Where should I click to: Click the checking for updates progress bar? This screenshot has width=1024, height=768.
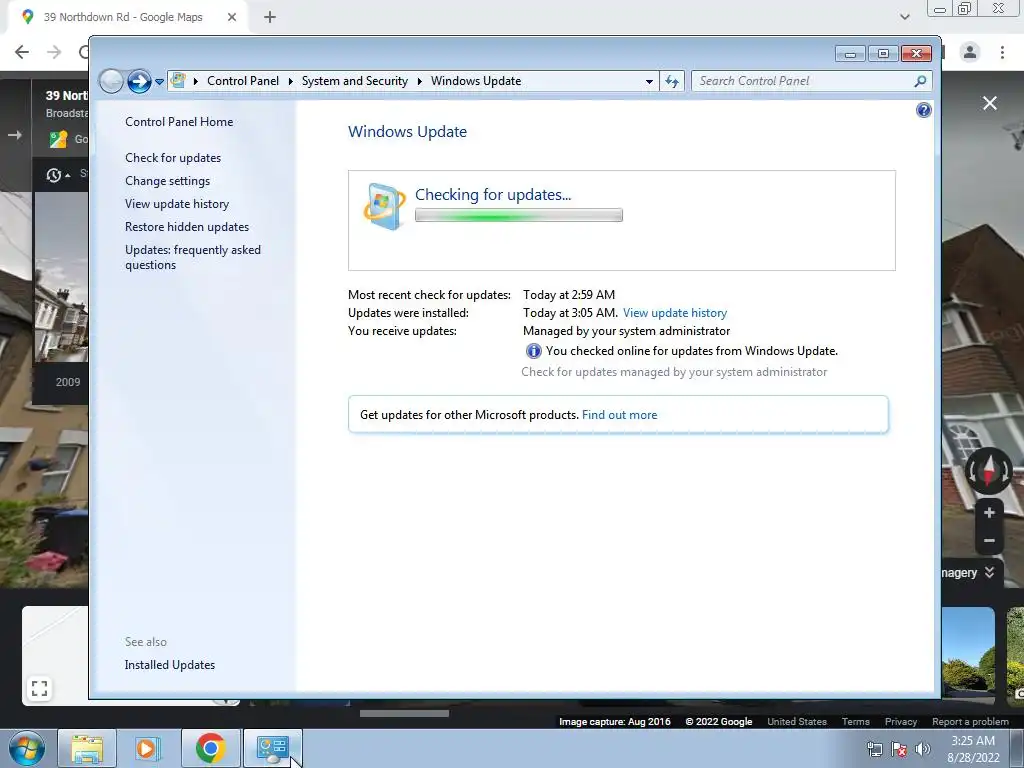pos(519,216)
